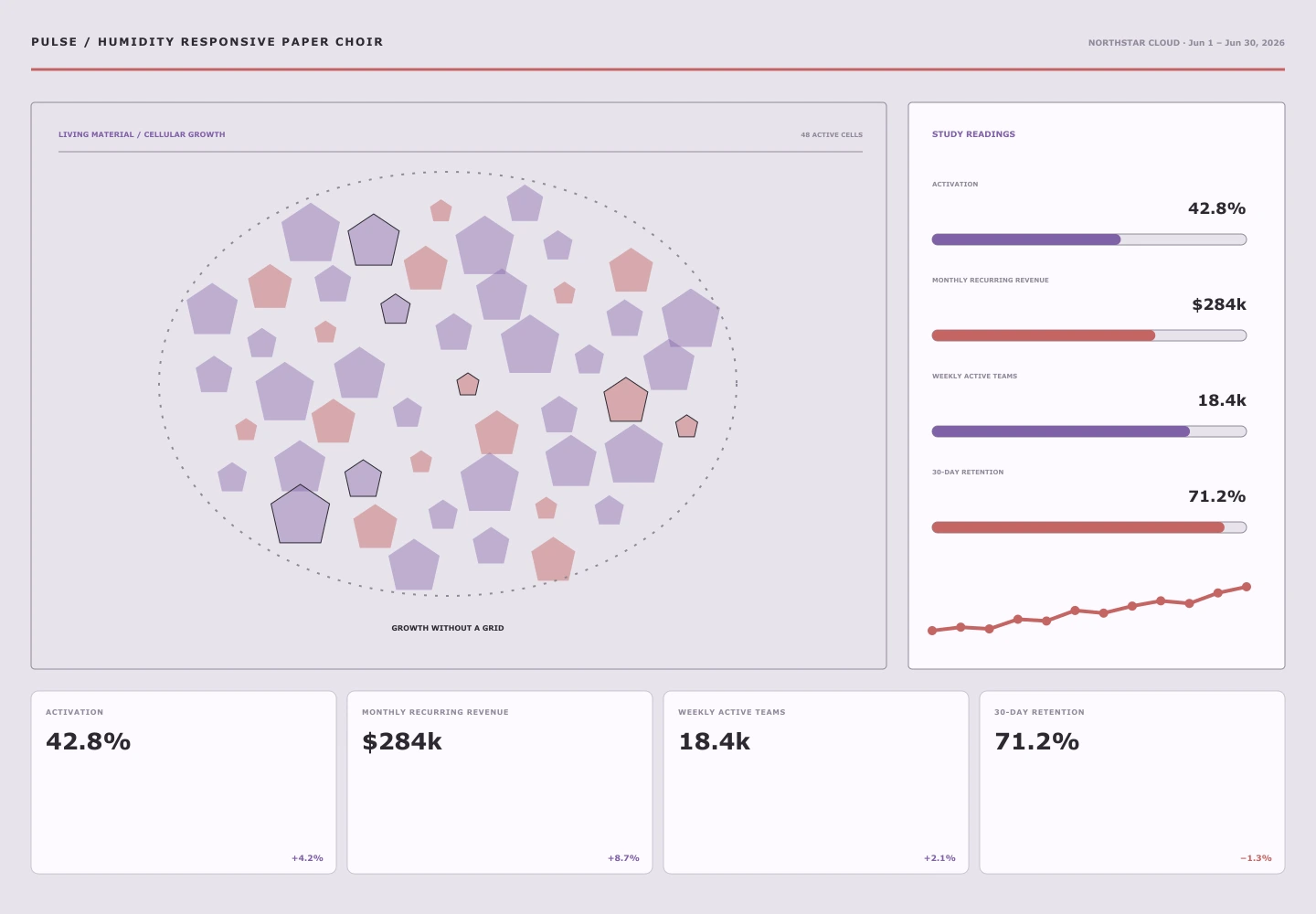Image resolution: width=1316 pixels, height=914 pixels.
Task: Click the 48 Active Cells label
Action: 832,134
